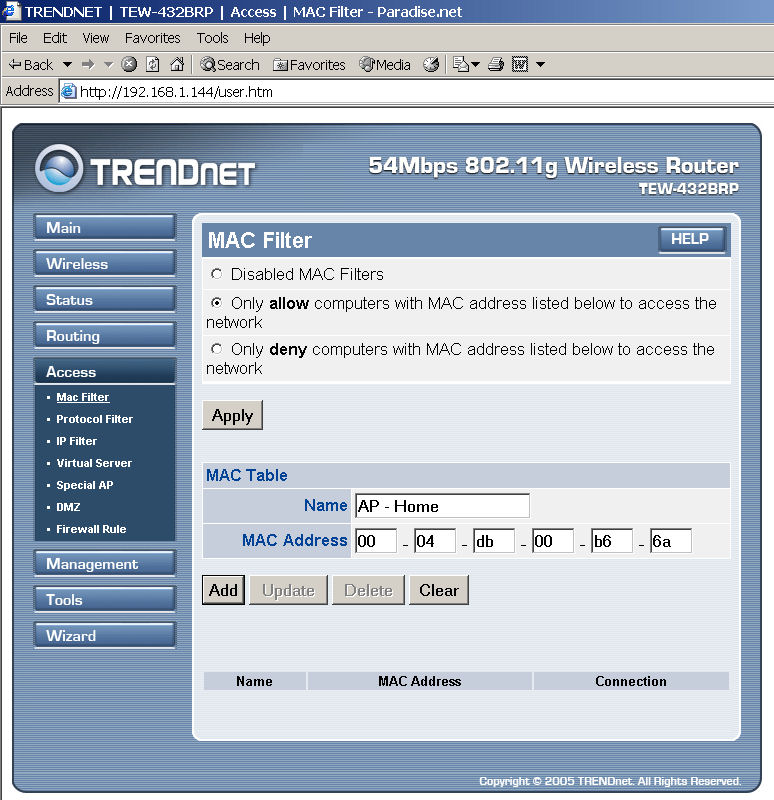Open the Status sidebar section
Image resolution: width=774 pixels, height=800 pixels.
[x=105, y=299]
